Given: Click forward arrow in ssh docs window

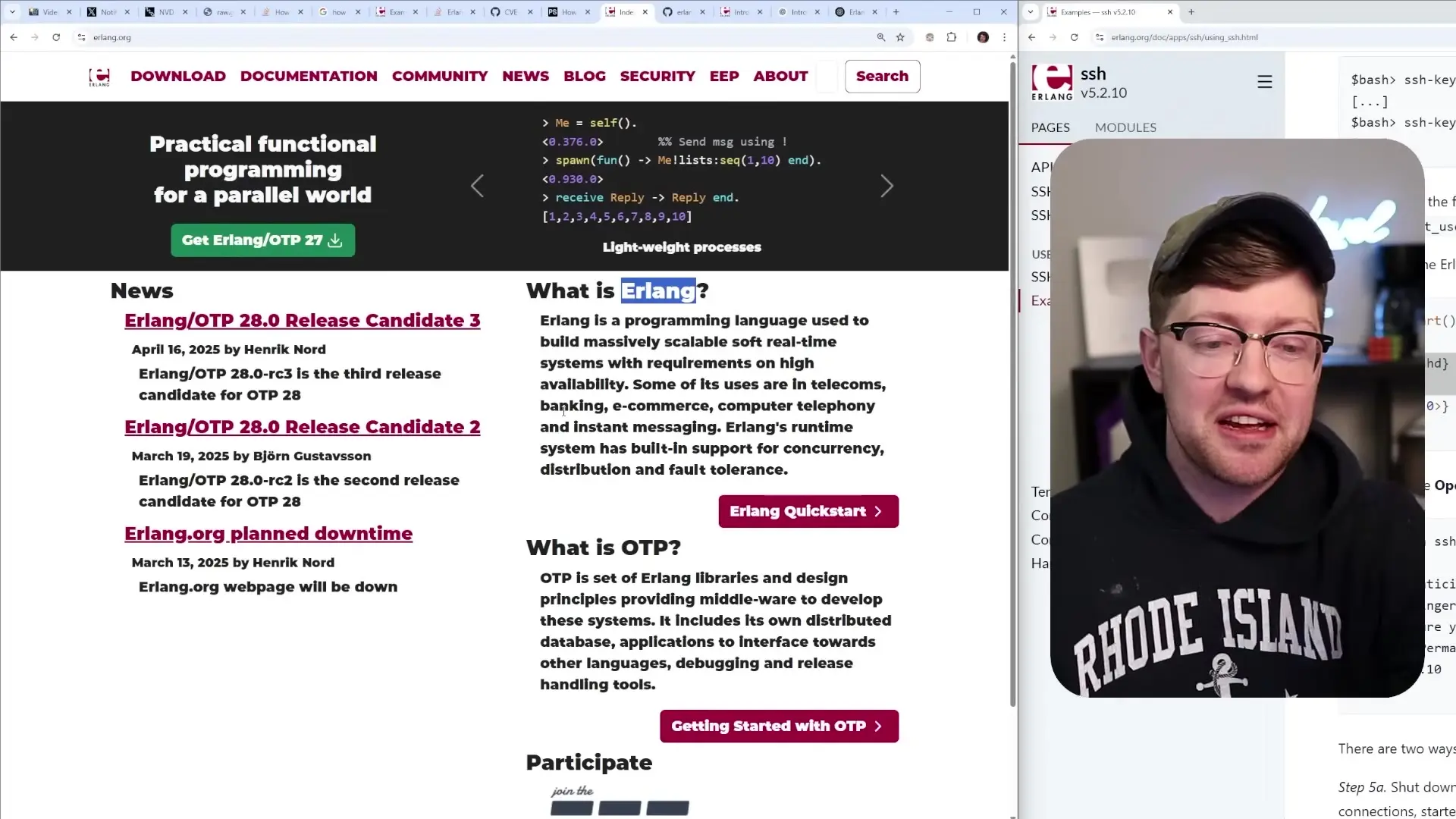Looking at the screenshot, I should [x=1053, y=37].
